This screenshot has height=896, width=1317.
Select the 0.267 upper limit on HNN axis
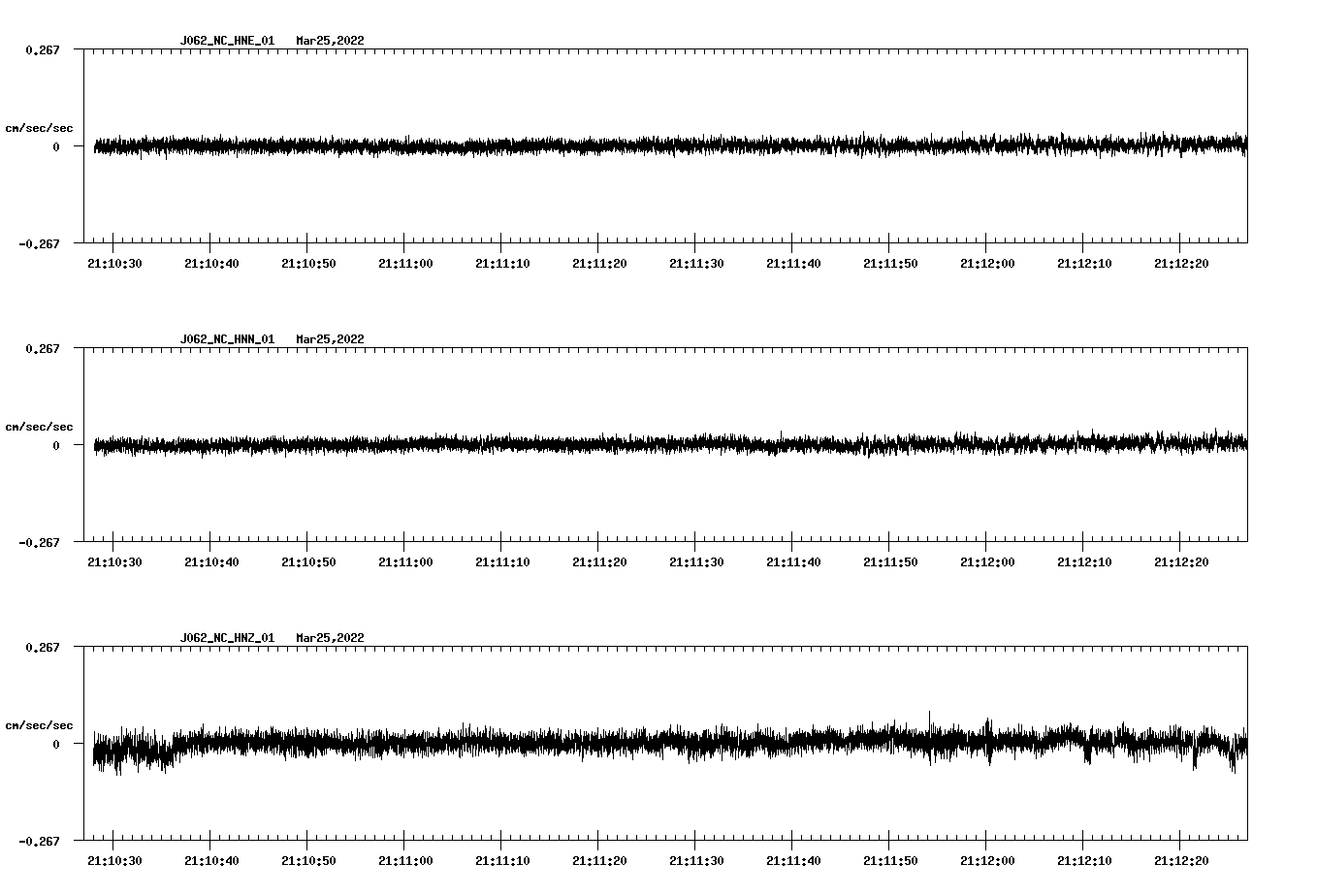pos(43,348)
